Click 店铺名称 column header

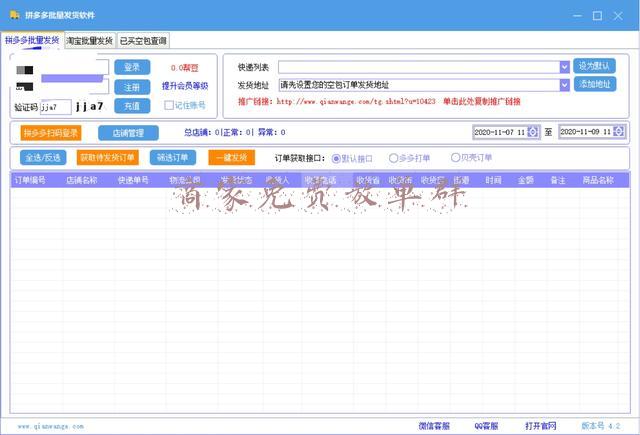click(x=82, y=180)
